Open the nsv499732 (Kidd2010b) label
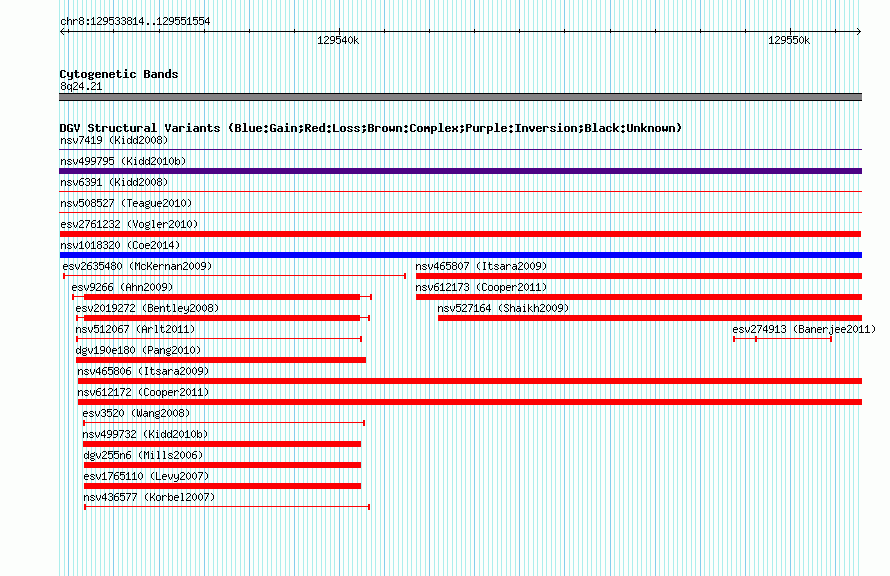The height and width of the screenshot is (576, 890). tap(145, 434)
